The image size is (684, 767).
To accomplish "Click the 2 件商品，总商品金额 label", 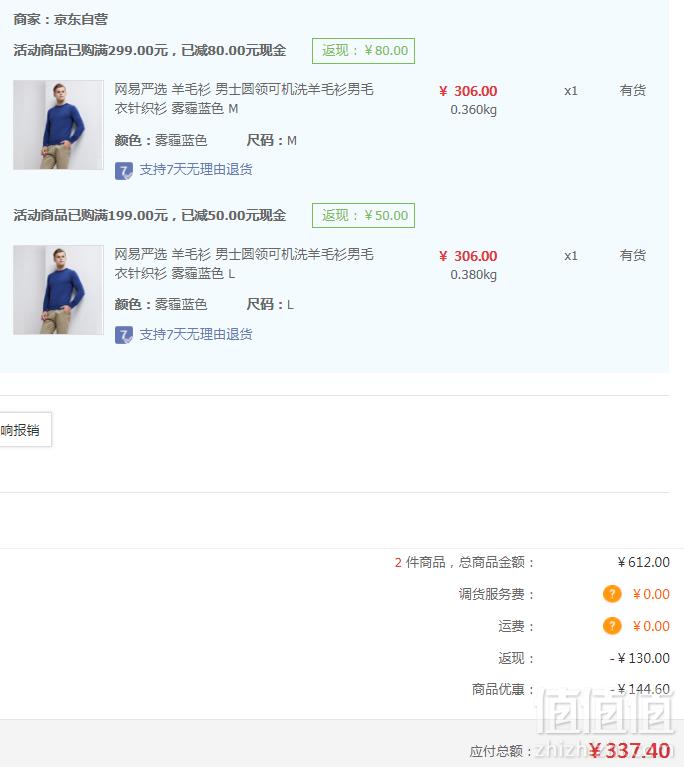I will pos(464,562).
